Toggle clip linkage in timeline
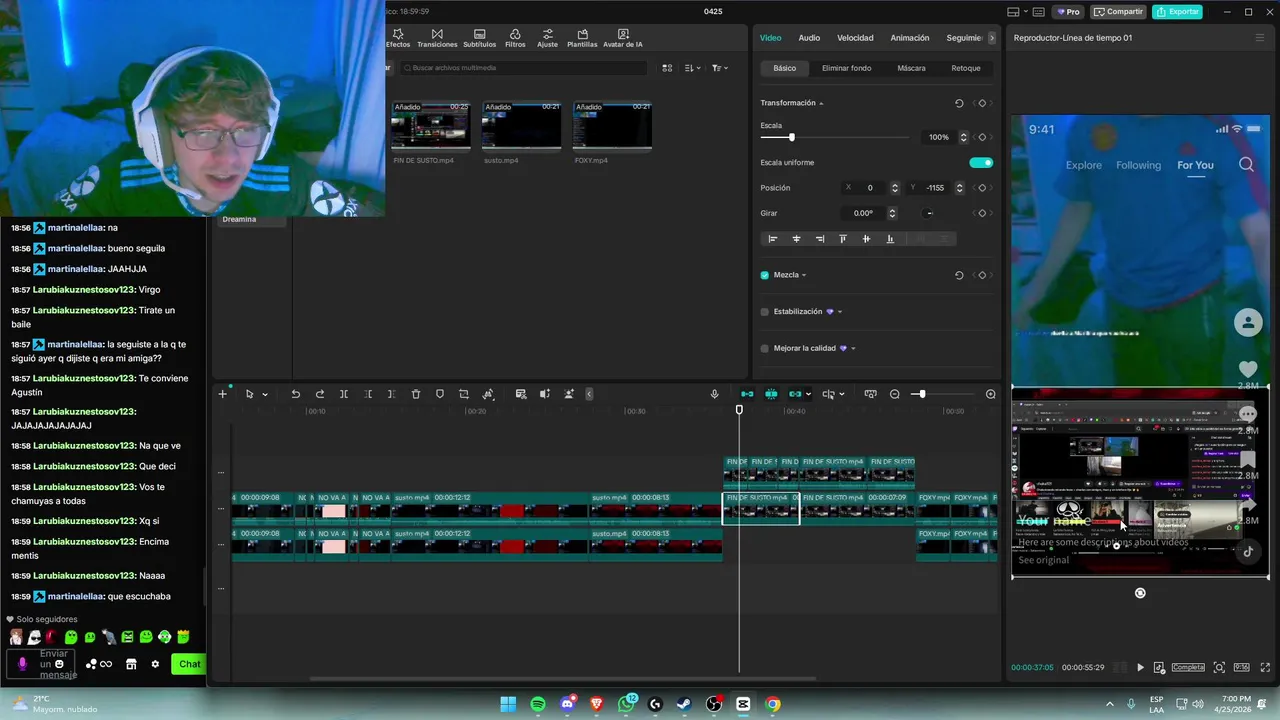 coord(795,394)
